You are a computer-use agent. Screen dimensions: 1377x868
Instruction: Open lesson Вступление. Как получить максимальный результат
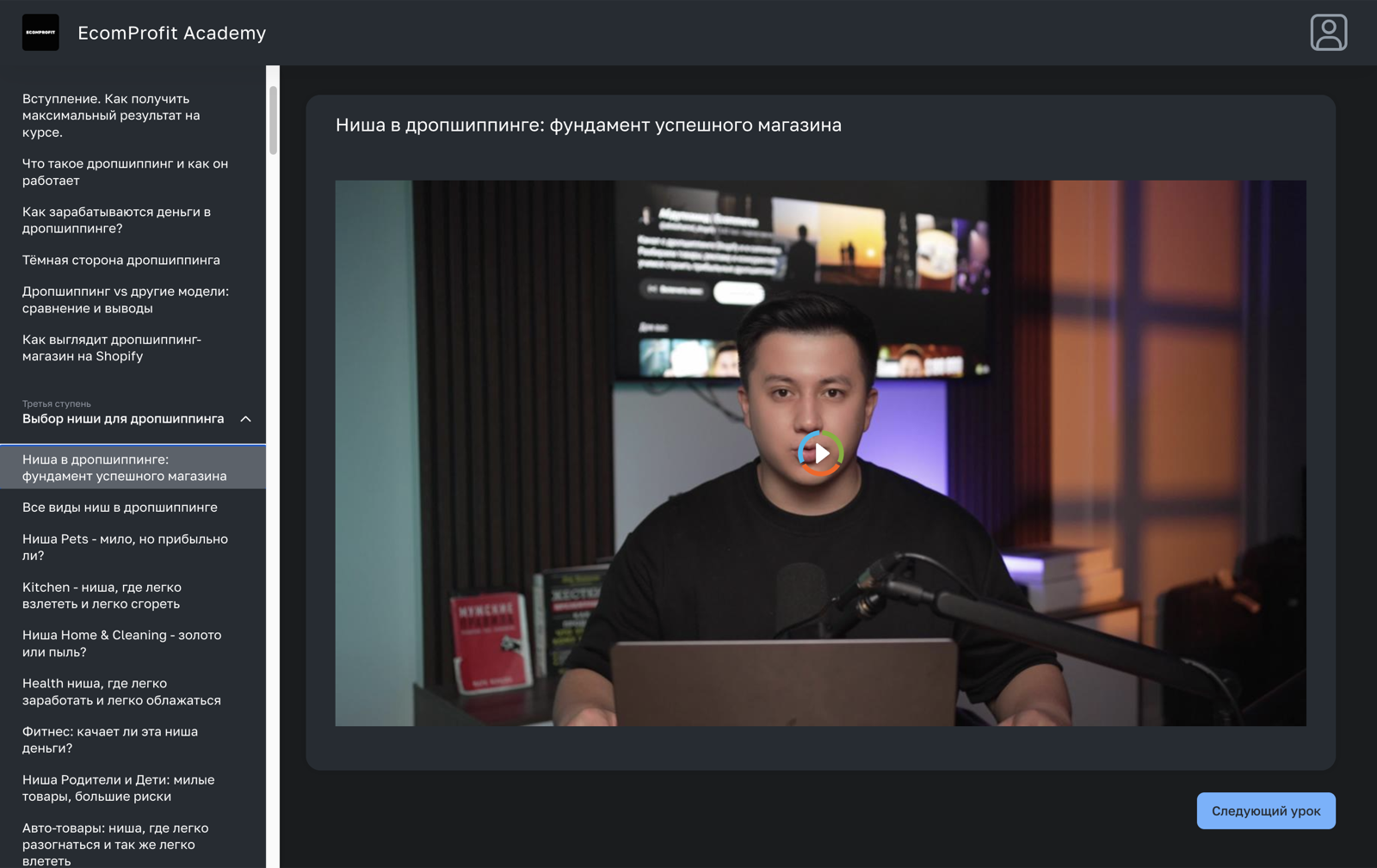tap(133, 115)
